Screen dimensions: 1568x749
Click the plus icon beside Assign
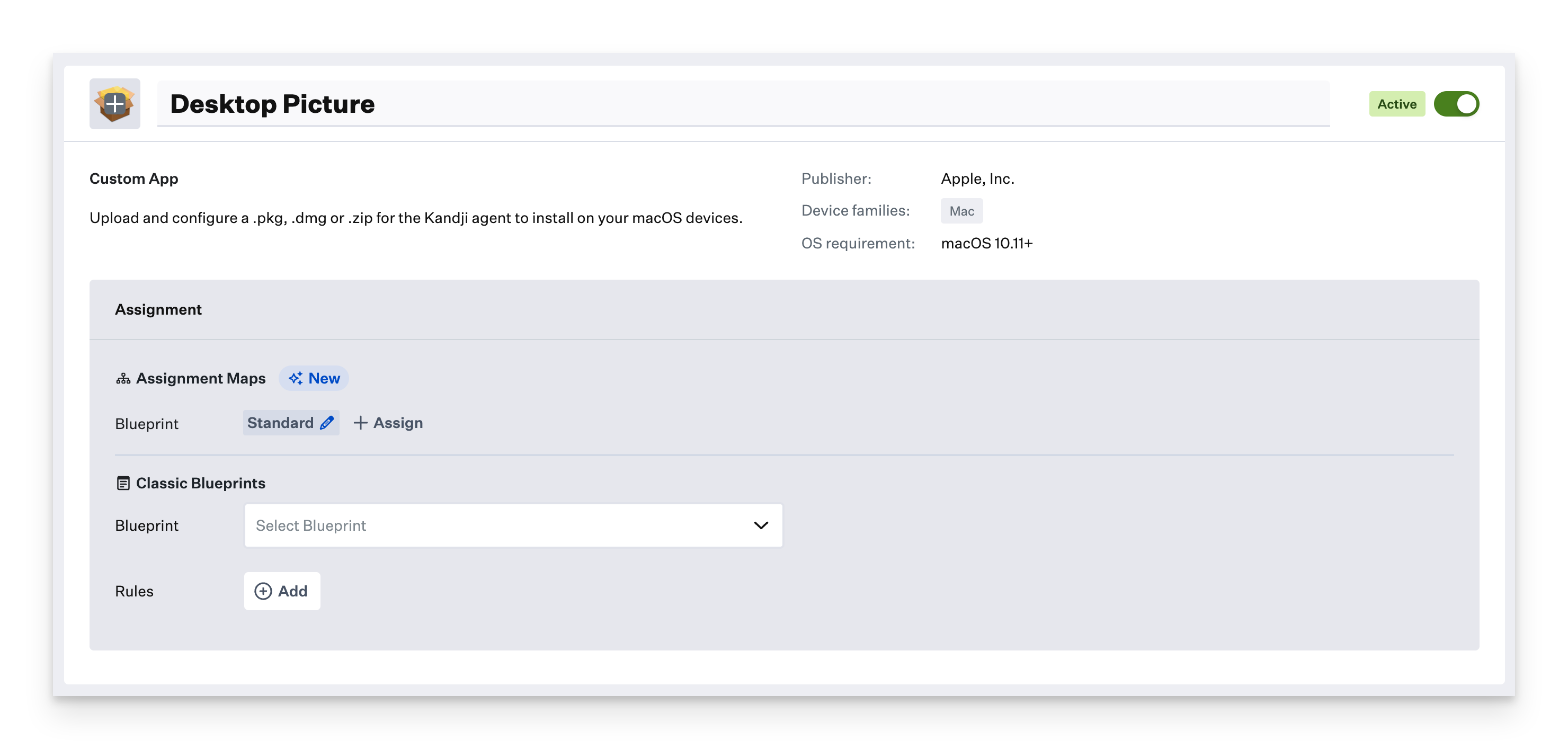coord(360,423)
